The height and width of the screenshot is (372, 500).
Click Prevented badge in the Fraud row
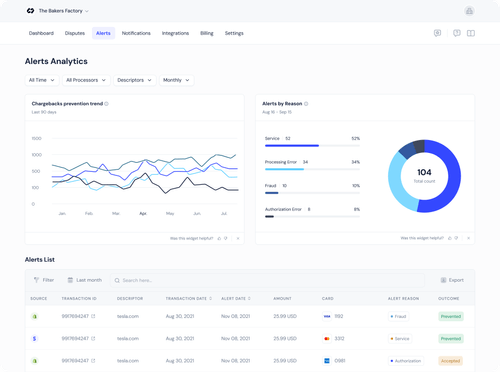451,316
